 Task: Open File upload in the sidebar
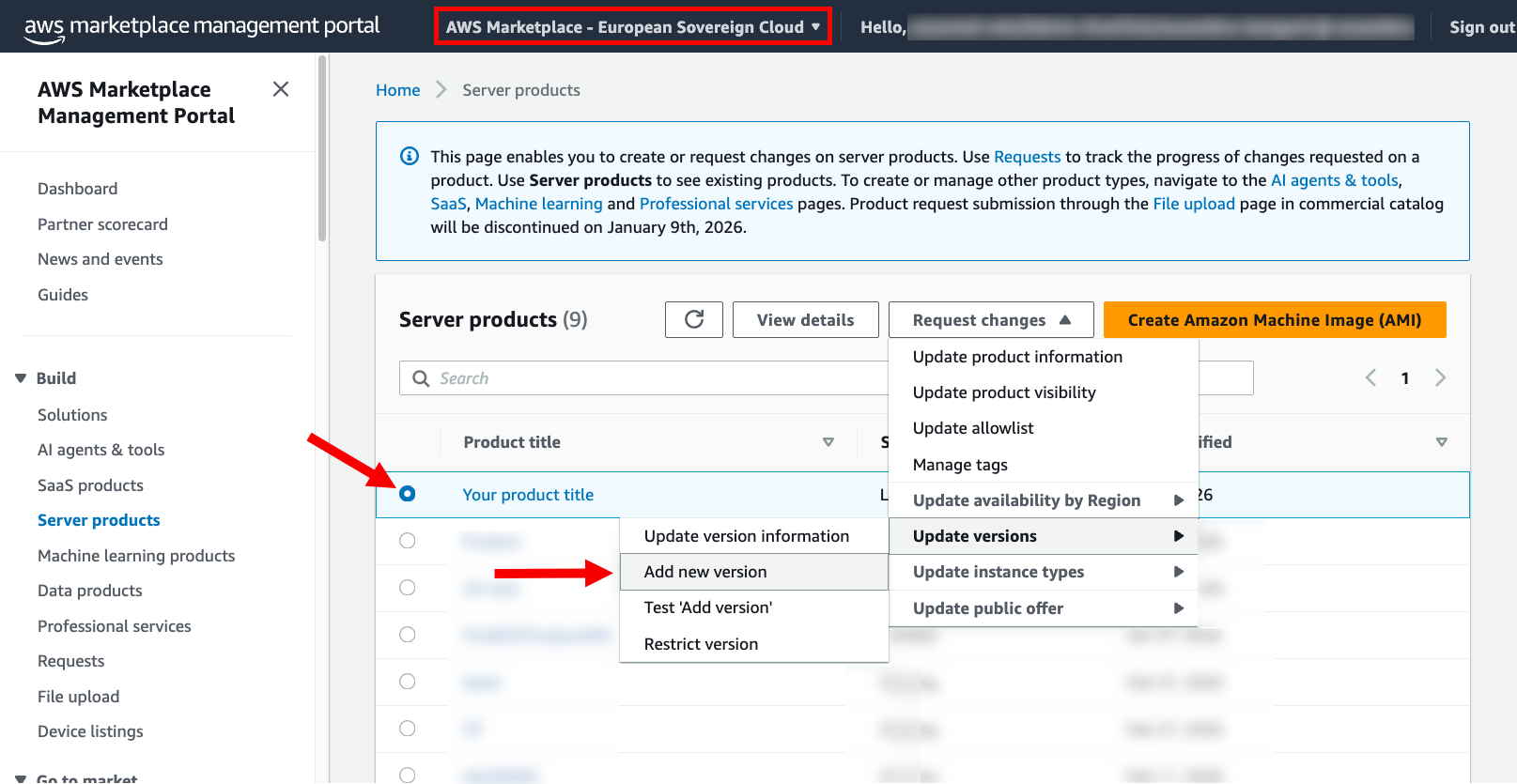point(79,697)
